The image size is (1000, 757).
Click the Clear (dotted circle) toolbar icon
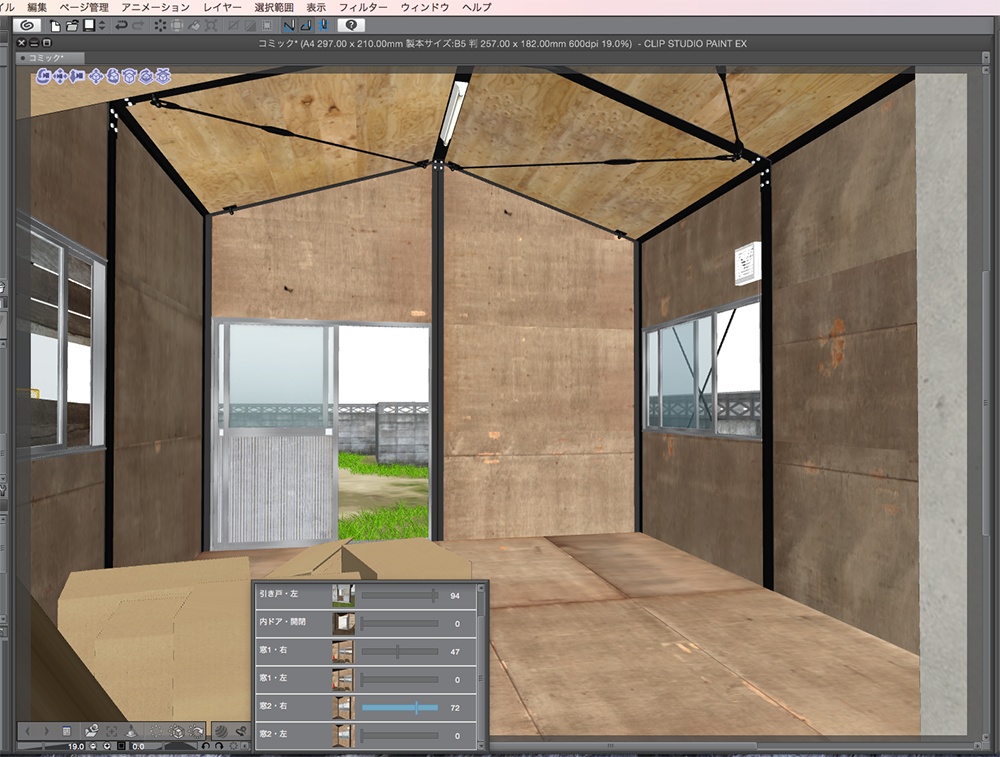click(160, 25)
